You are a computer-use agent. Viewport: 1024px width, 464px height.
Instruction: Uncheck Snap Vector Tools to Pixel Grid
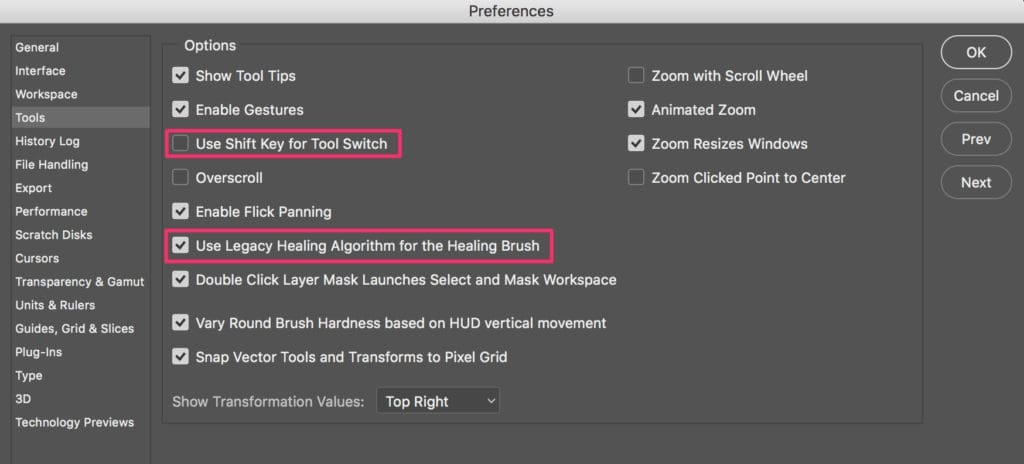(x=180, y=357)
